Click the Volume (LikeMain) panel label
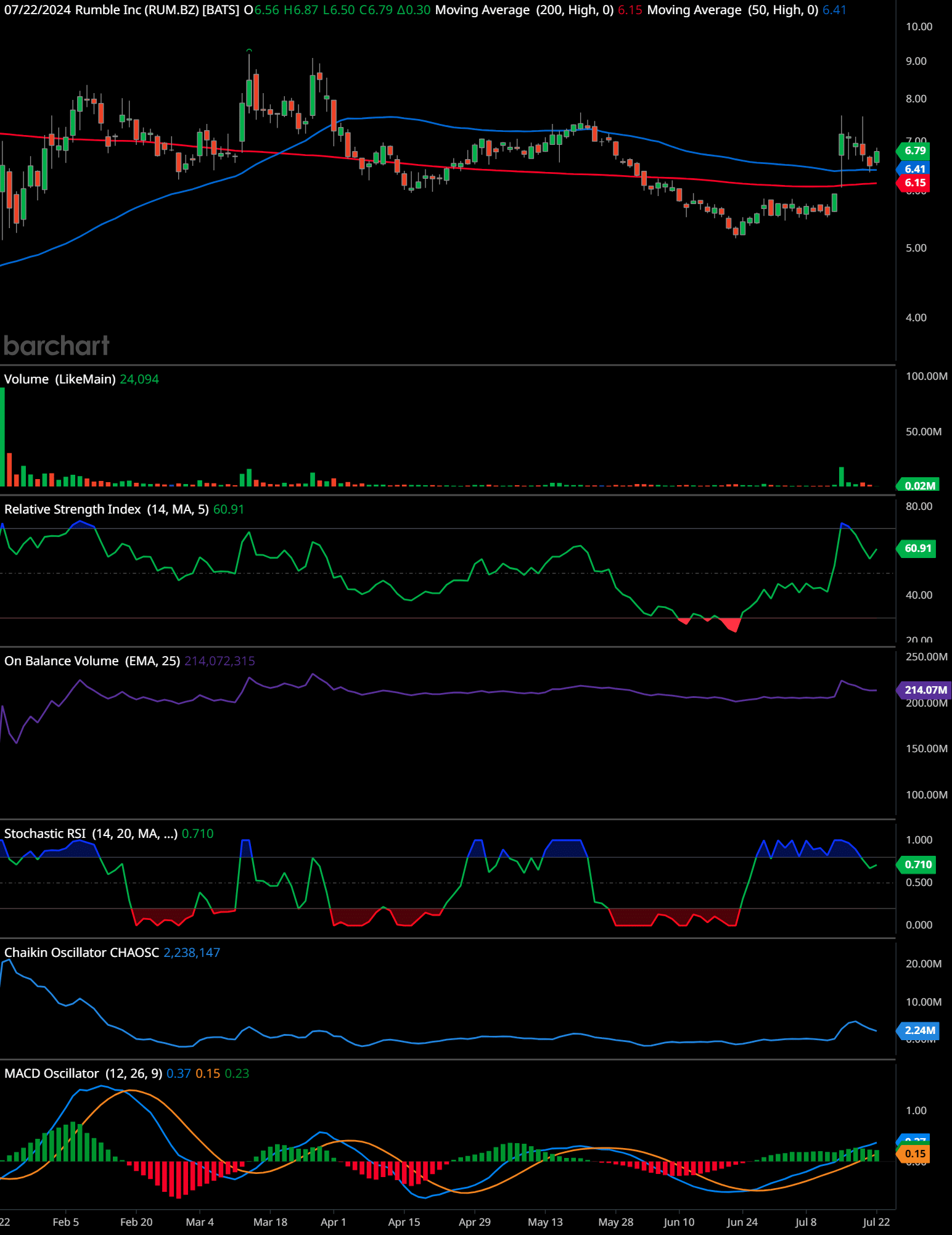This screenshot has width=952, height=1235. tap(60, 379)
